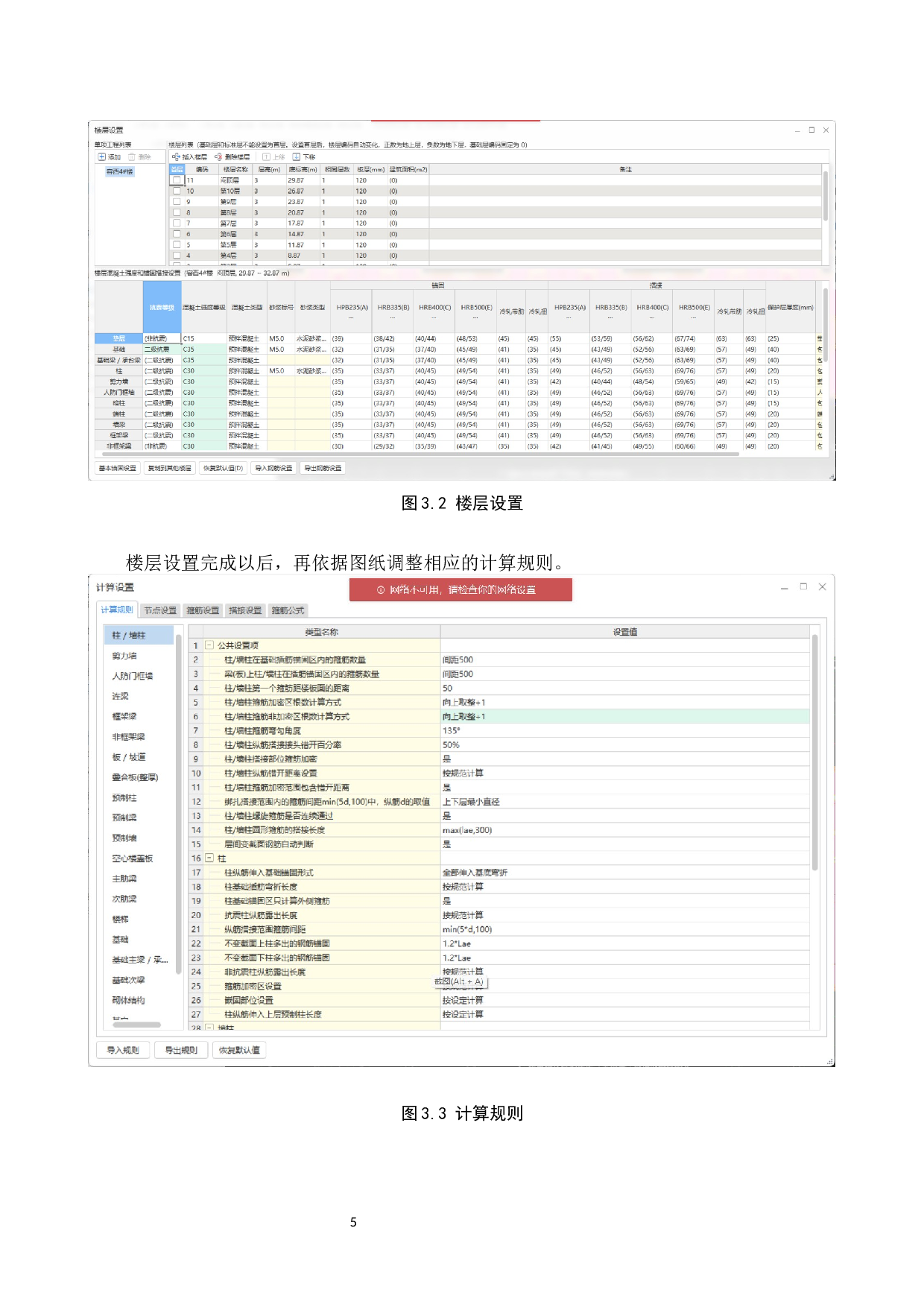Select 剪力墙 in the left category list
Viewport: 924px width, 1307px height.
pos(124,656)
